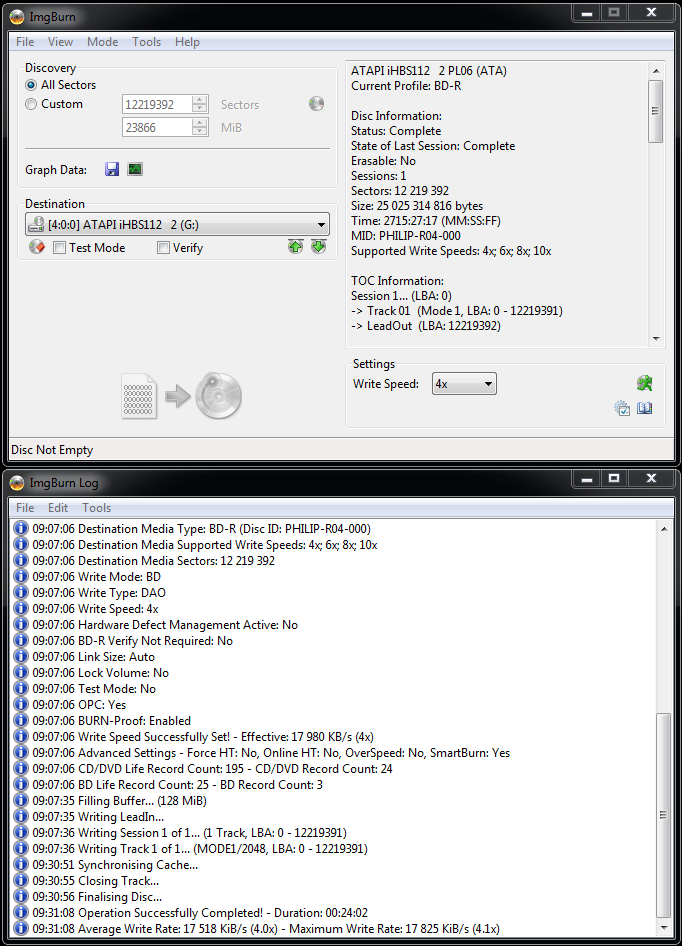Open File menu in ImgBurn Log window
682x946 pixels.
click(25, 507)
